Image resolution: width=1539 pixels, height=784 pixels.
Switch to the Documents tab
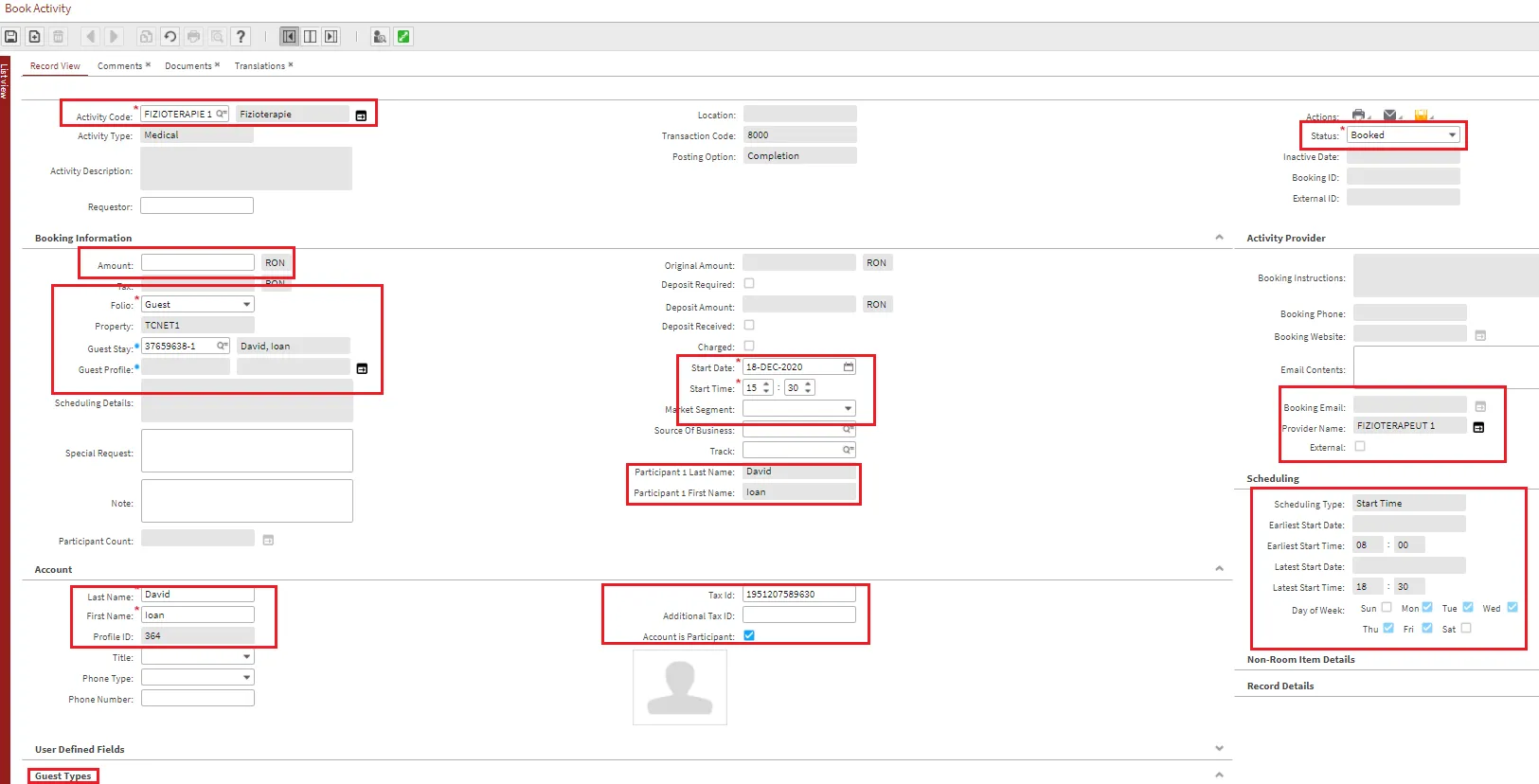point(188,66)
